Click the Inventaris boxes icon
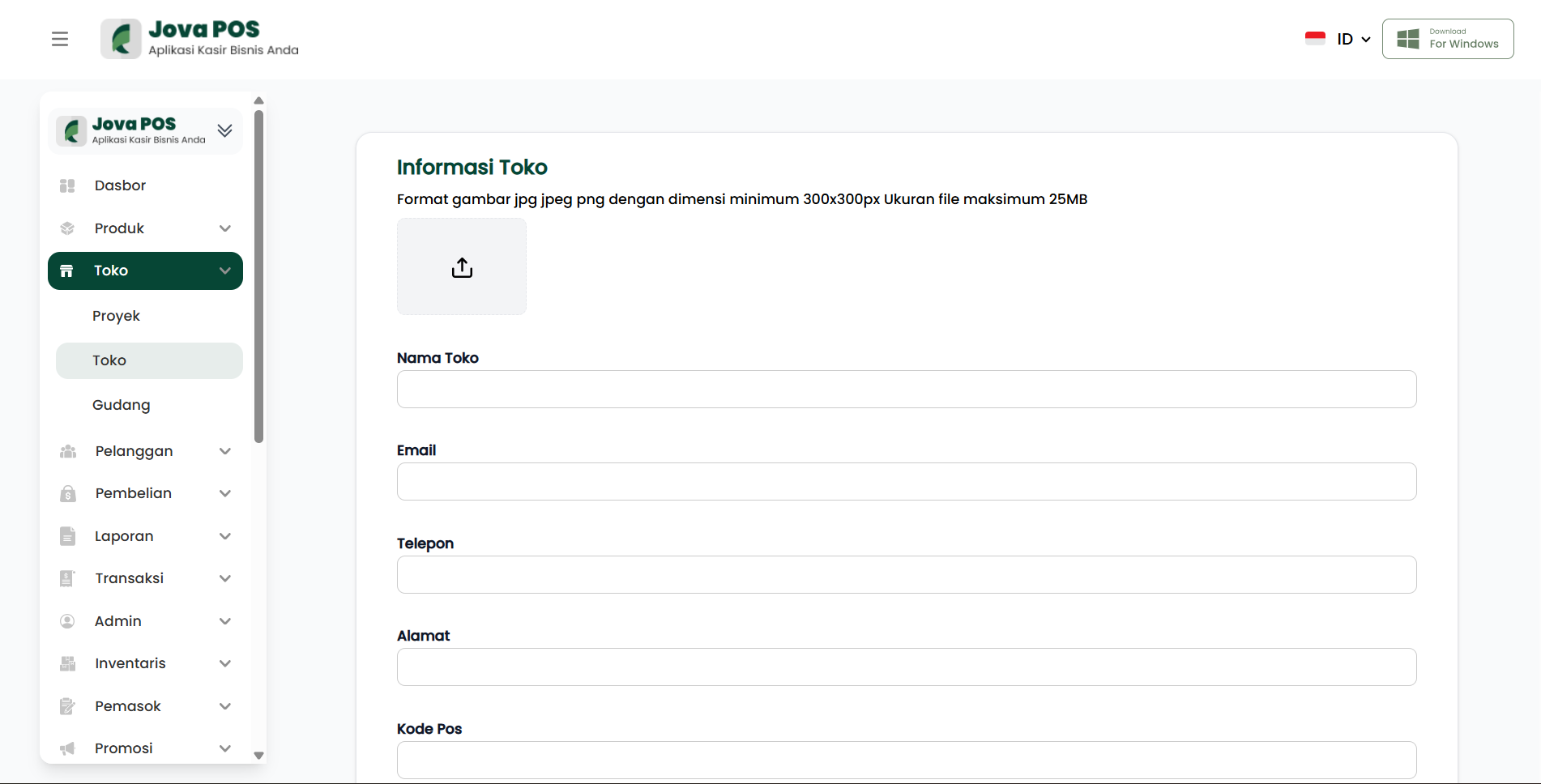 pyautogui.click(x=68, y=663)
